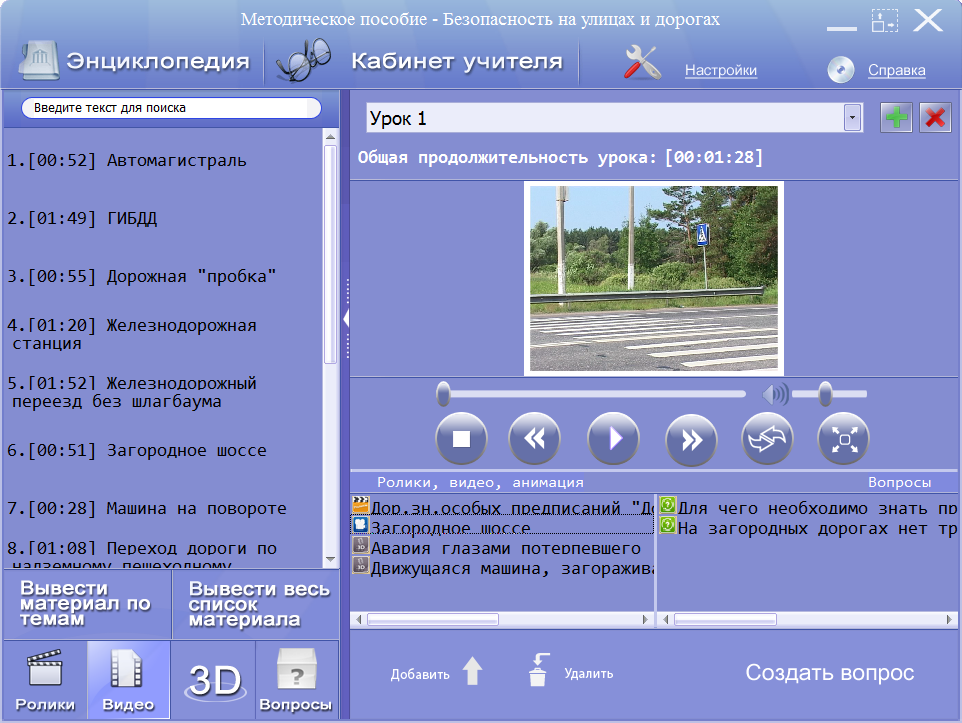962x723 pixels.
Task: Click the search text input field
Action: (x=171, y=108)
